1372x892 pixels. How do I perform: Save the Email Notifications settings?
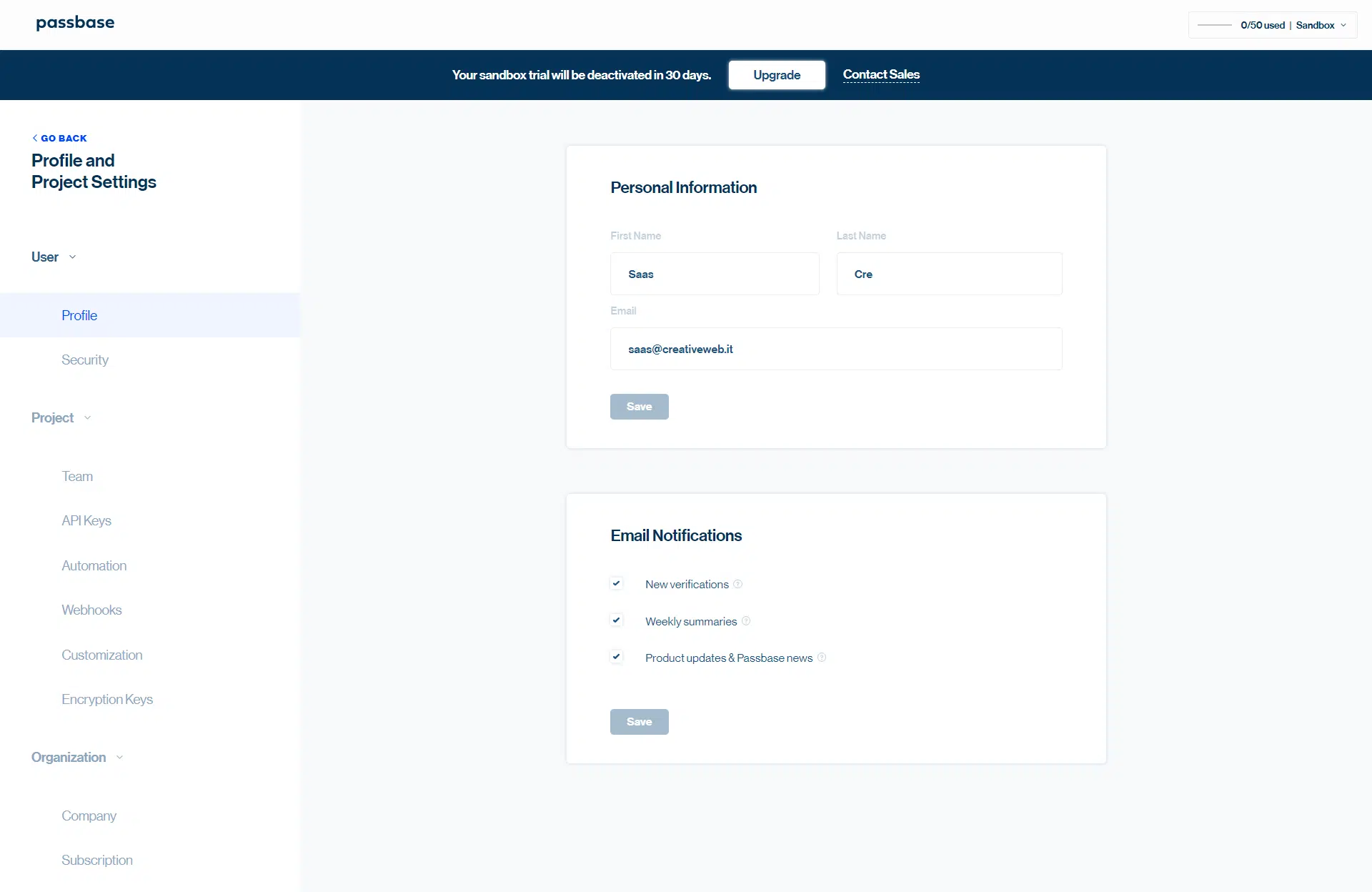640,722
